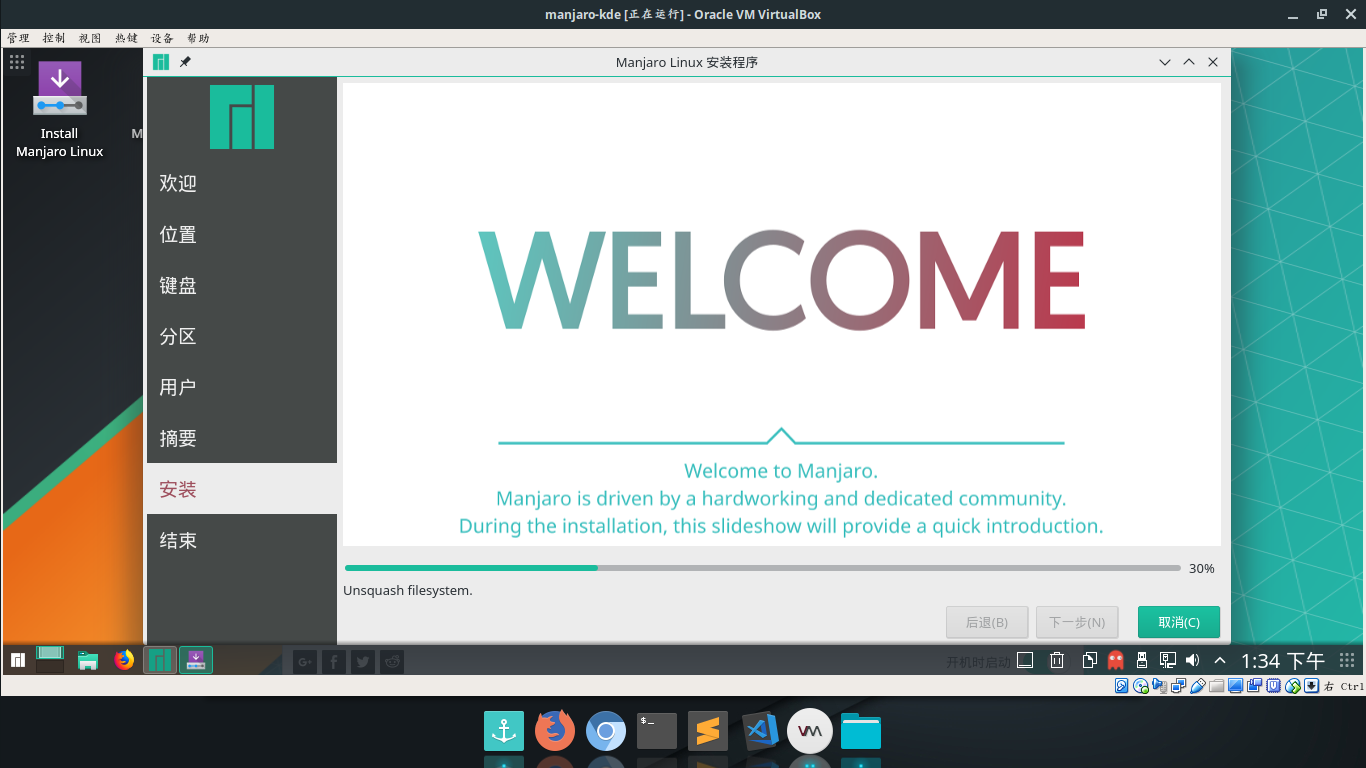Open the file manager from the guest taskbar
Screen dimensions: 1366x768
click(88, 660)
